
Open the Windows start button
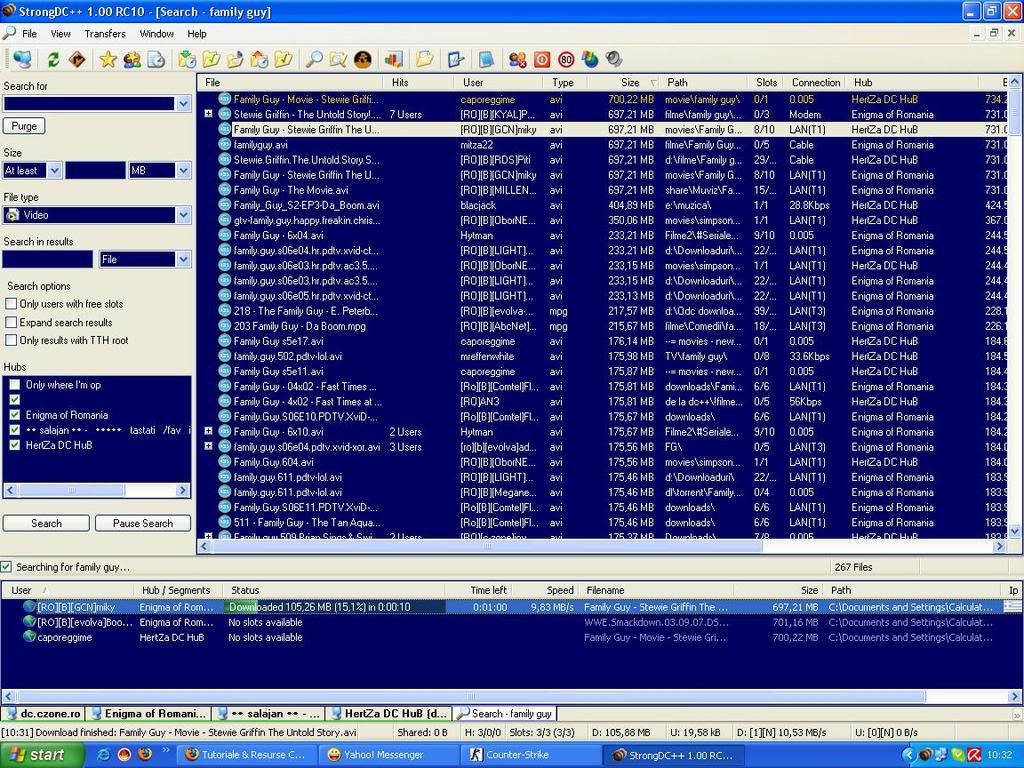pyautogui.click(x=42, y=755)
